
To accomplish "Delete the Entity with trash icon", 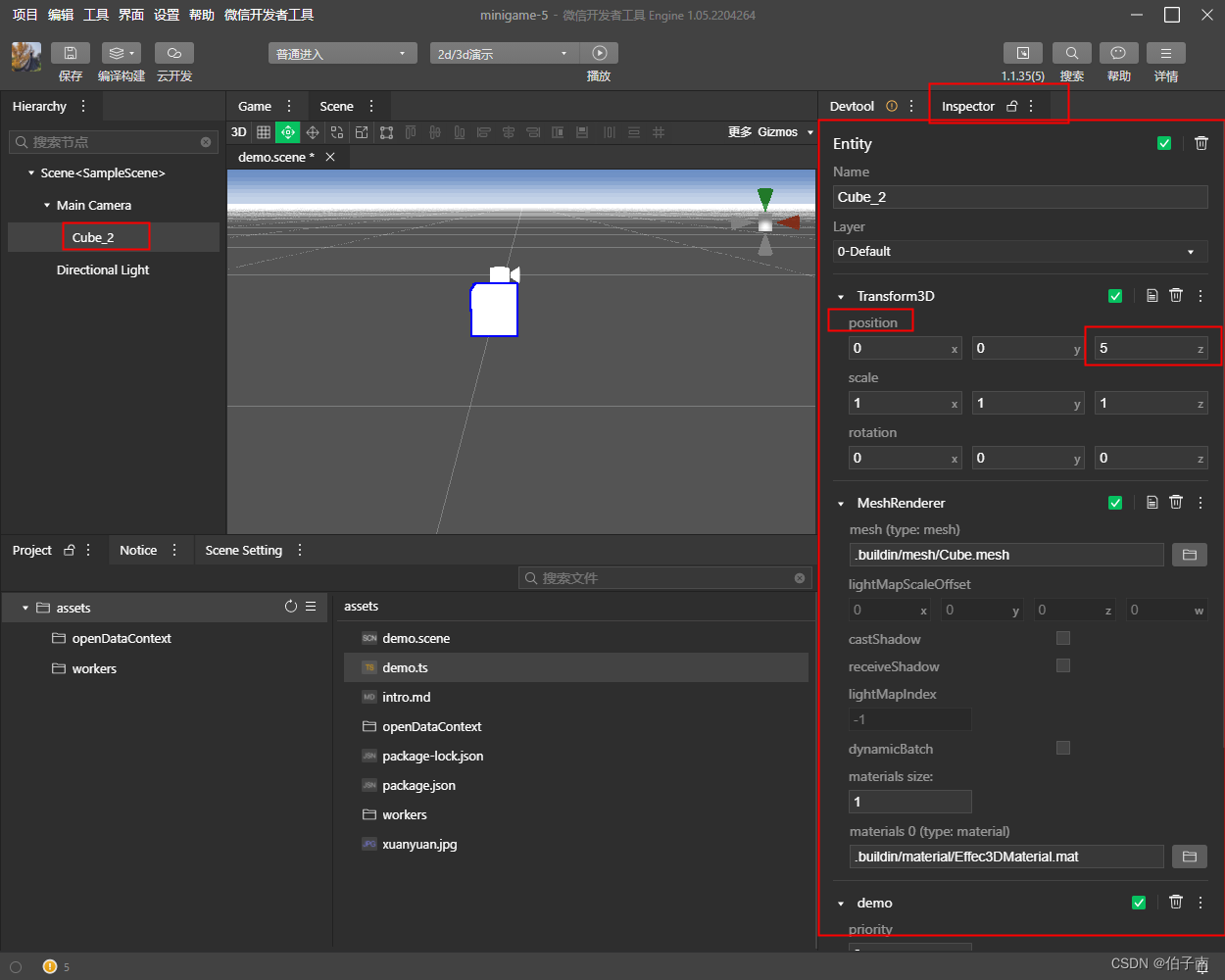I will click(x=1201, y=143).
